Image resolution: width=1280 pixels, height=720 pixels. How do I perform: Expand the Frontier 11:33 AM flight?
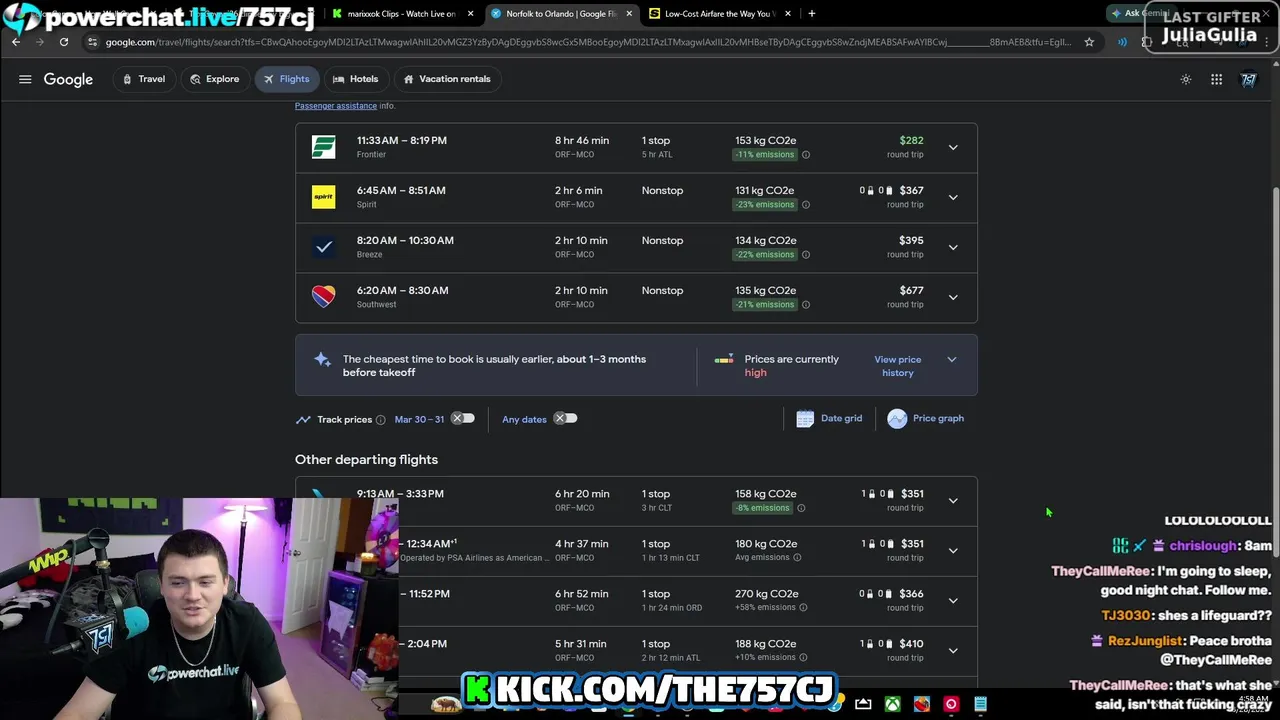(x=953, y=147)
